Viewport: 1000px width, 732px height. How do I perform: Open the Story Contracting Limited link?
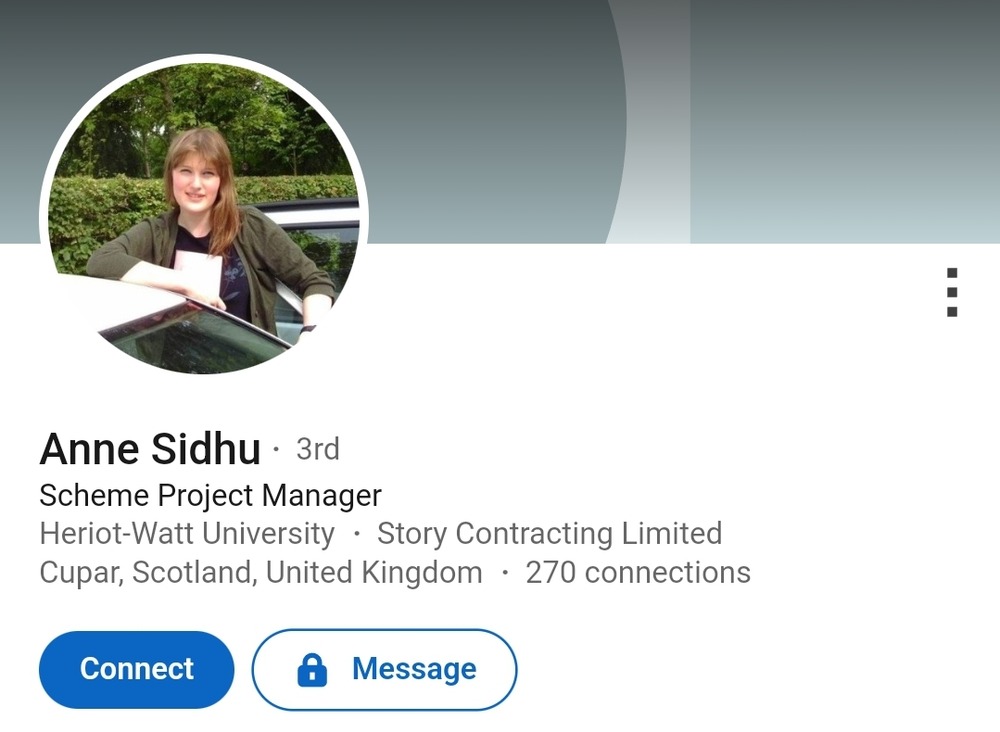coord(549,533)
